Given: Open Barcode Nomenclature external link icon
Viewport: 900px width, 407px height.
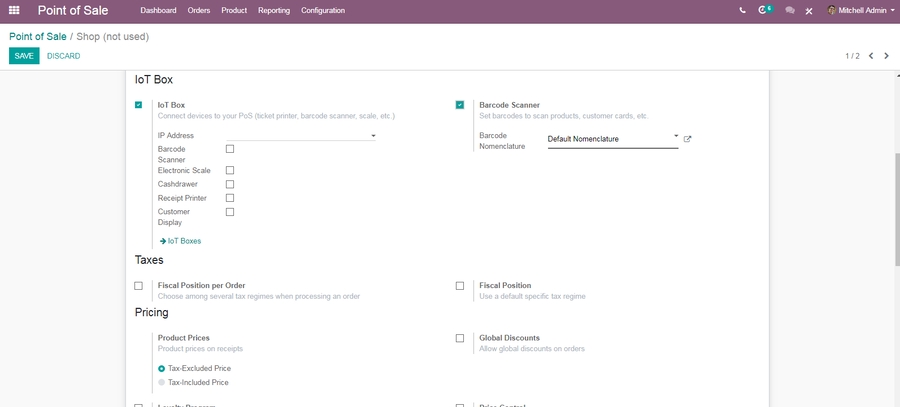Looking at the screenshot, I should coord(687,139).
